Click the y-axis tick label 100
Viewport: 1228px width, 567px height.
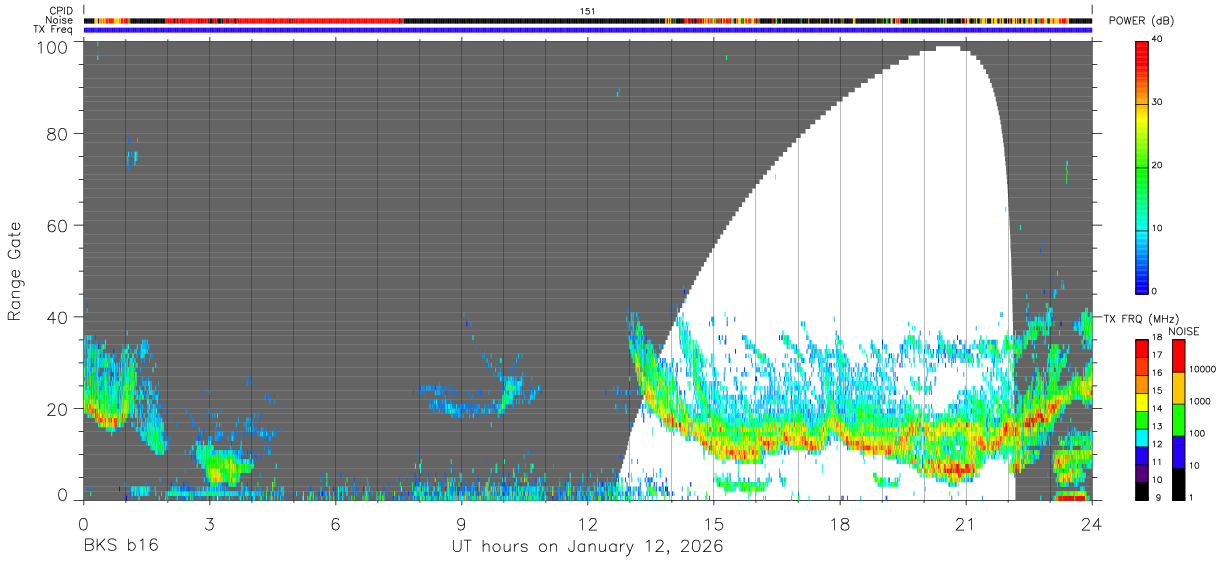[x=55, y=47]
